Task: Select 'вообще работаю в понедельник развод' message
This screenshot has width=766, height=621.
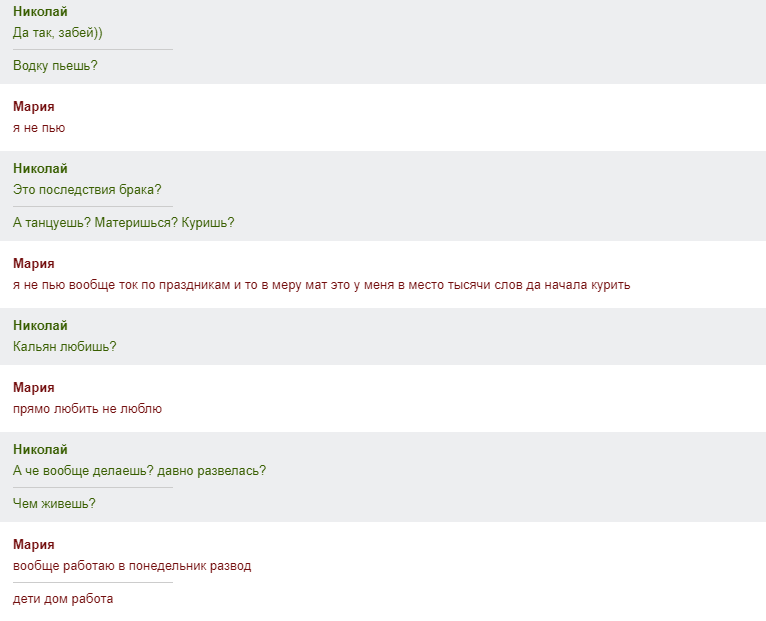Action: [x=132, y=566]
